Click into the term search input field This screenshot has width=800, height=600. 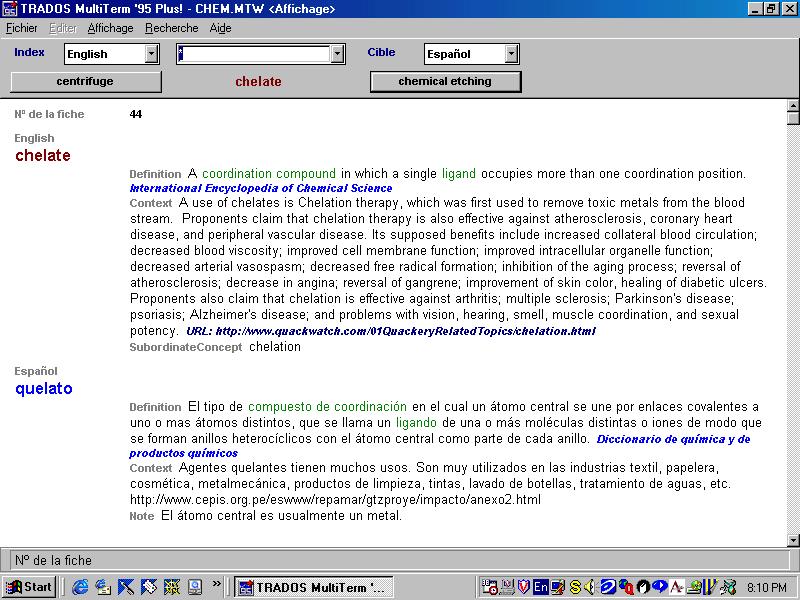point(254,54)
